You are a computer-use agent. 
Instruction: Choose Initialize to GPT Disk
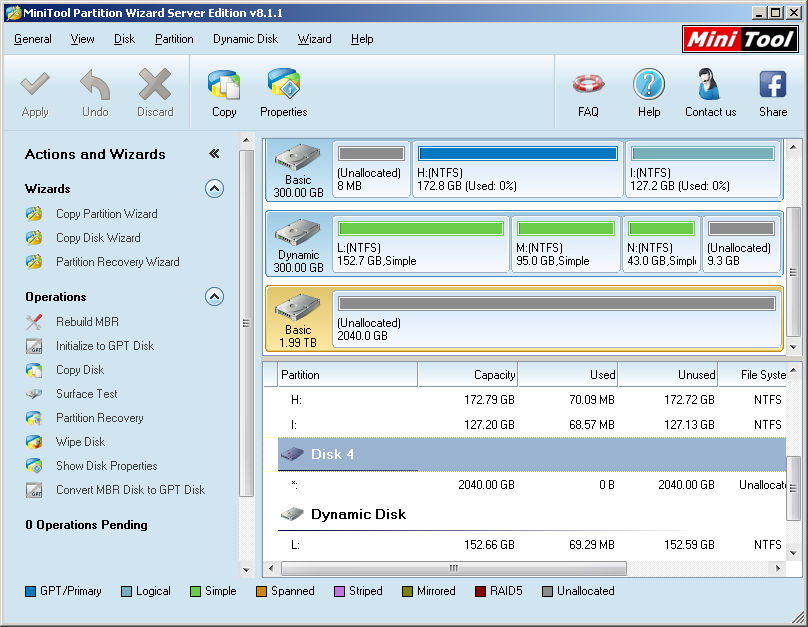point(105,346)
